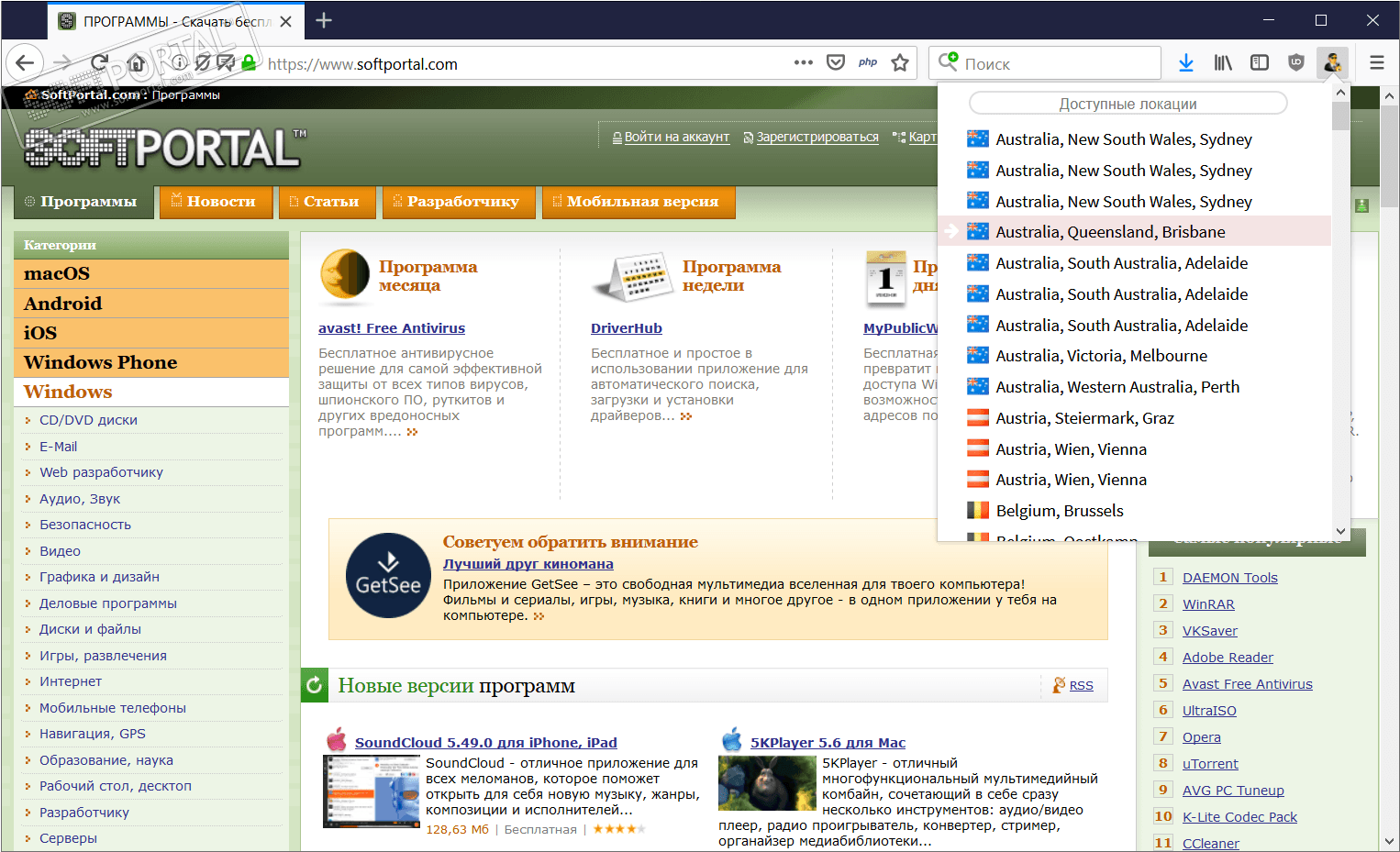
Task: Click Войти на аккаунт link
Action: point(677,138)
